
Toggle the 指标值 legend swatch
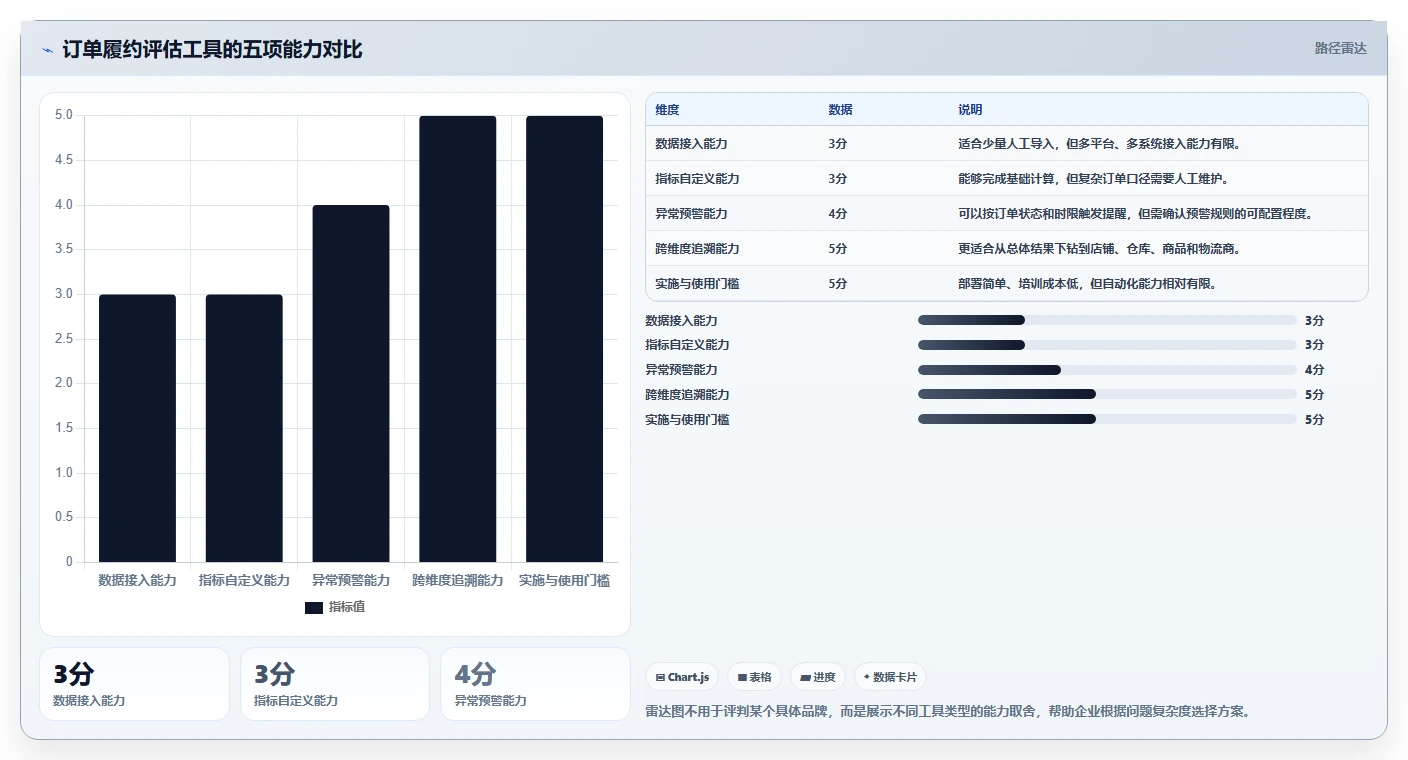click(x=314, y=607)
